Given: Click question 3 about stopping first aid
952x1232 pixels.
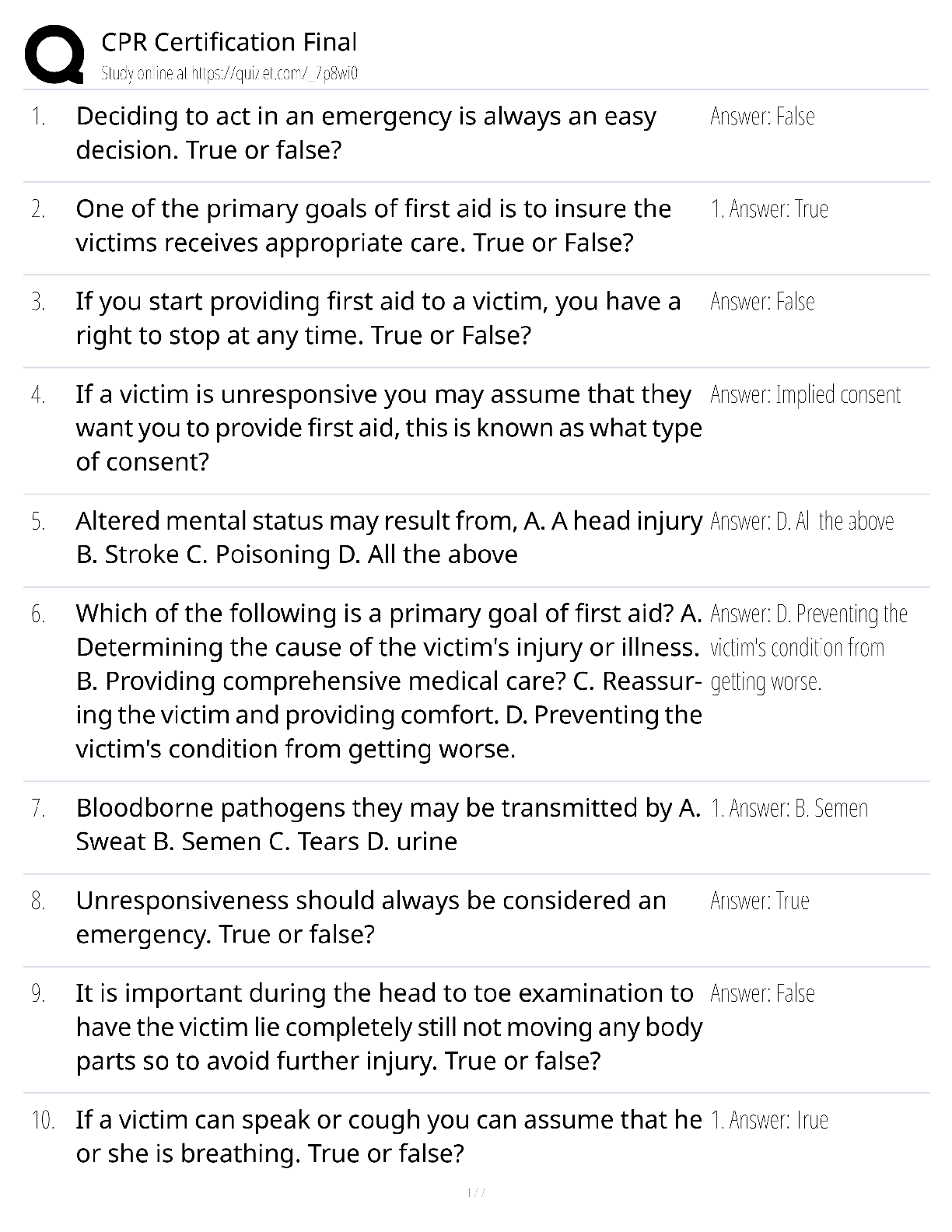Looking at the screenshot, I should [x=378, y=318].
